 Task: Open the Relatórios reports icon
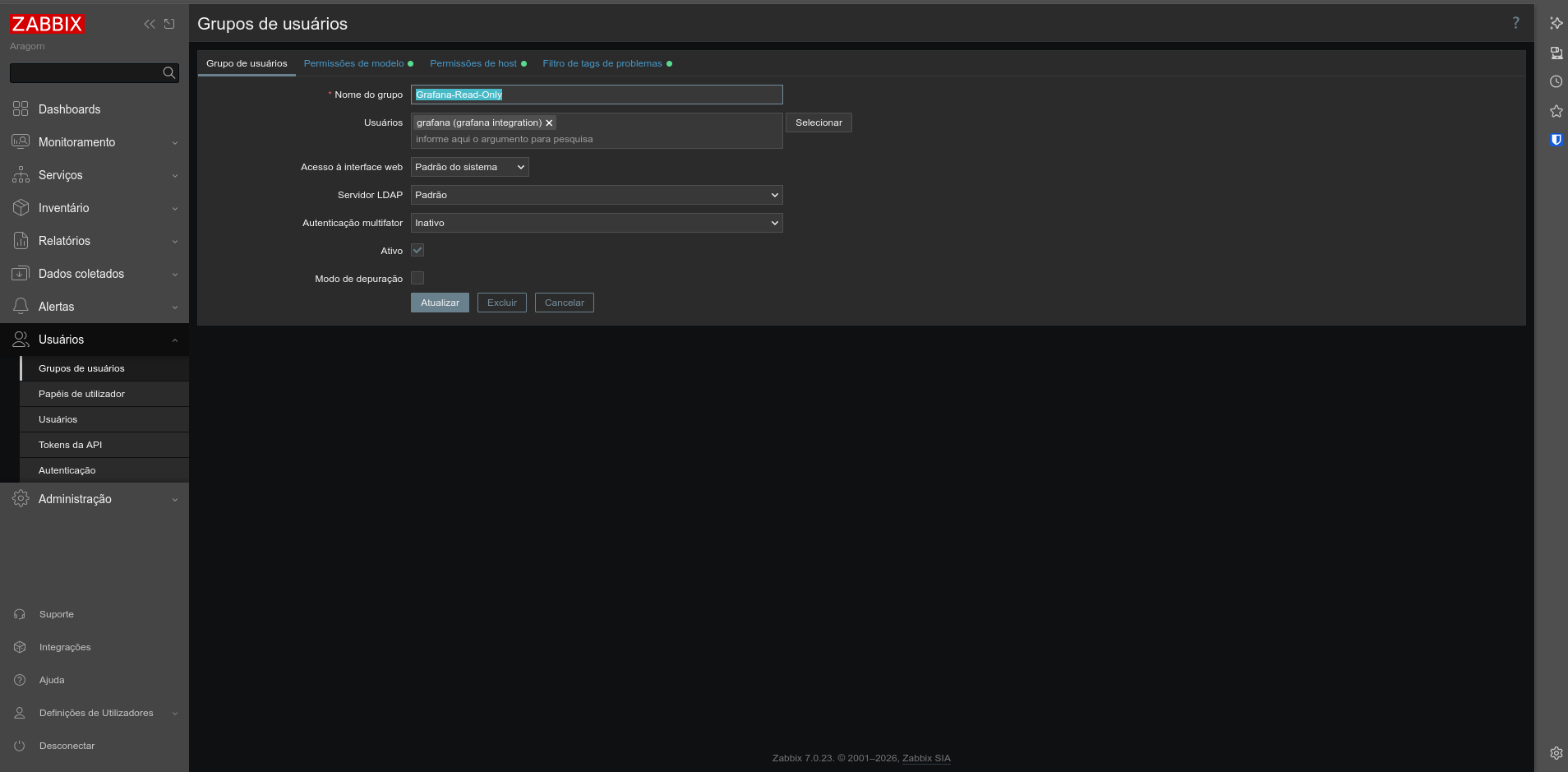(x=20, y=240)
